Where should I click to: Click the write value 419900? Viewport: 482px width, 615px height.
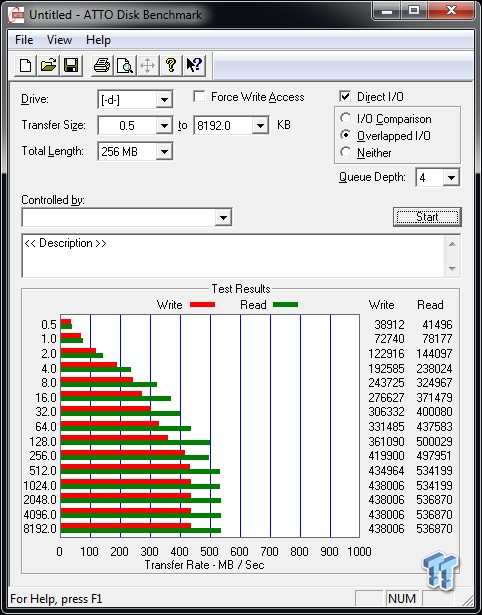coord(386,456)
